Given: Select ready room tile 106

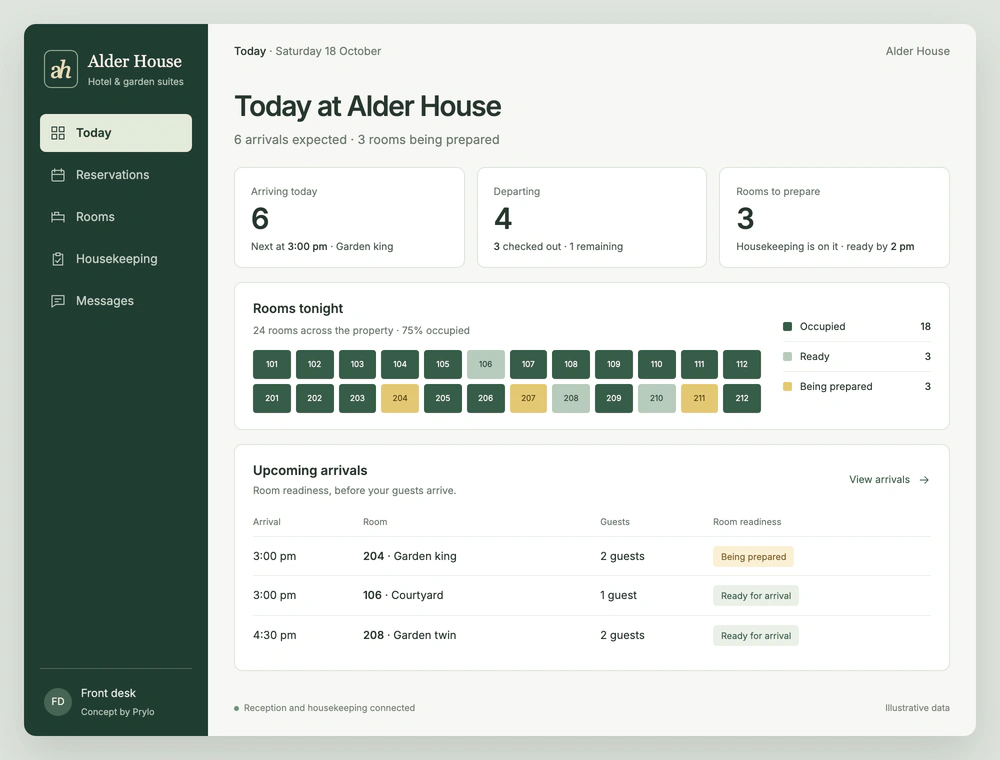Looking at the screenshot, I should coord(485,364).
